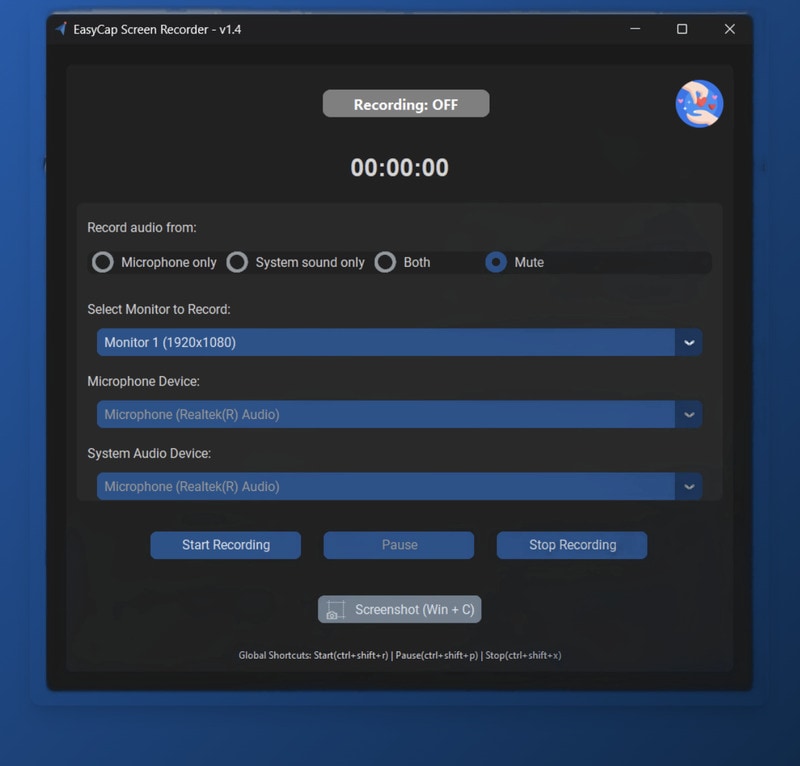Close the EasyCap Screen Recorder window

[730, 29]
